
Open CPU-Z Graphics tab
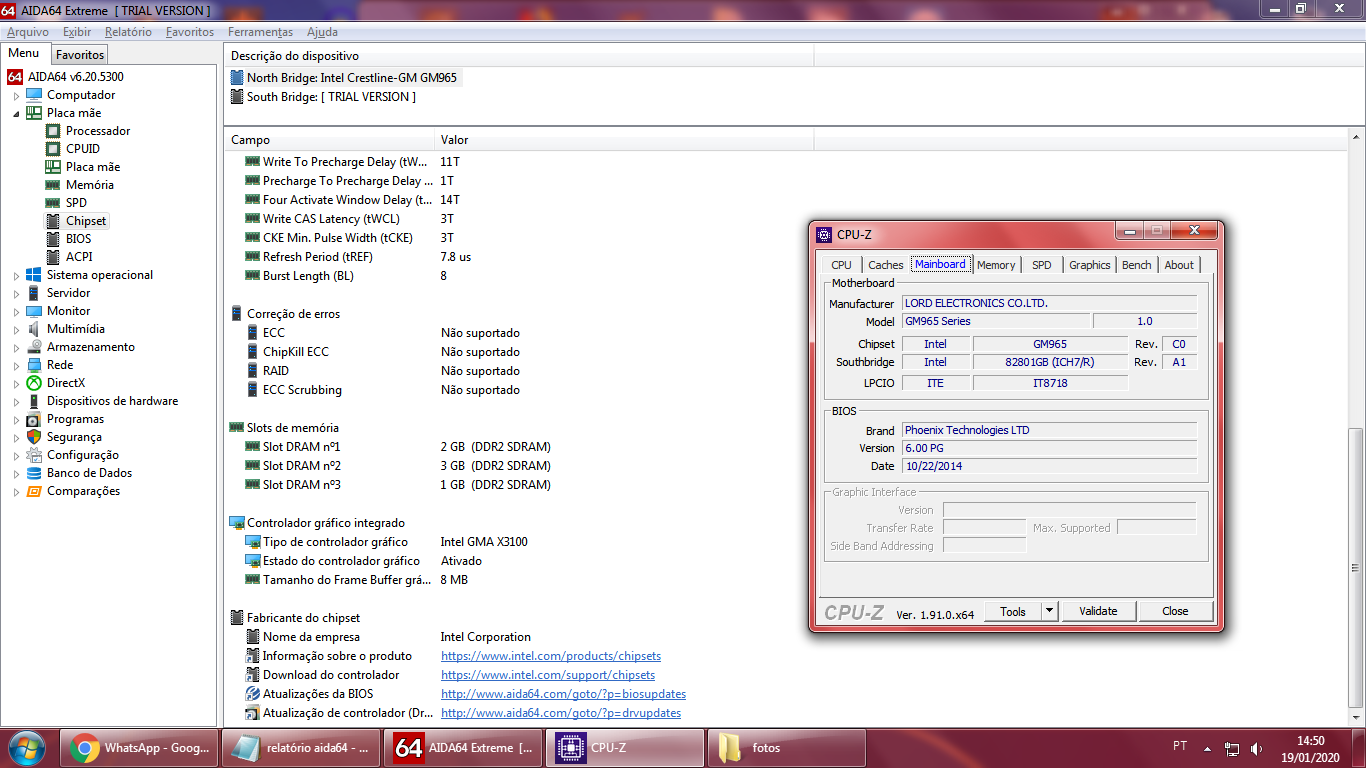pyautogui.click(x=1089, y=265)
